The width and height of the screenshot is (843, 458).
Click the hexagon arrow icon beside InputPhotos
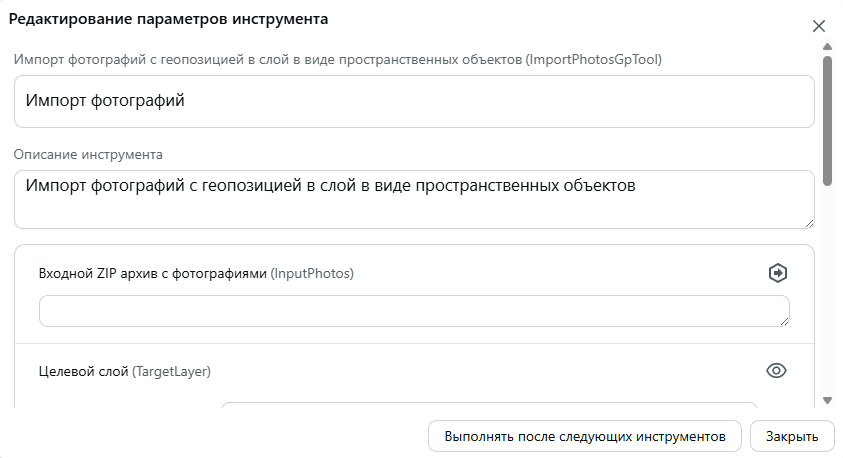[x=777, y=273]
